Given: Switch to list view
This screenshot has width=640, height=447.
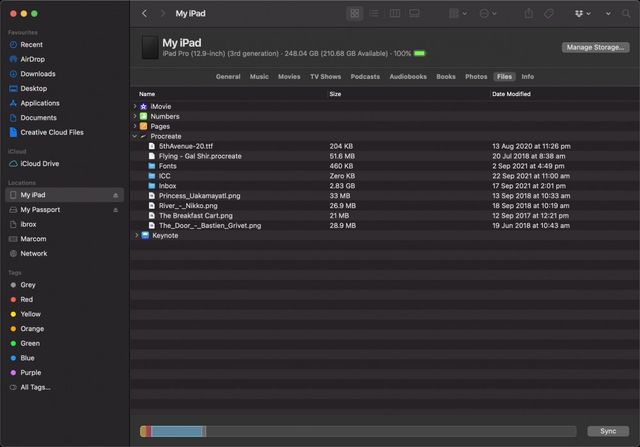Looking at the screenshot, I should 374,13.
